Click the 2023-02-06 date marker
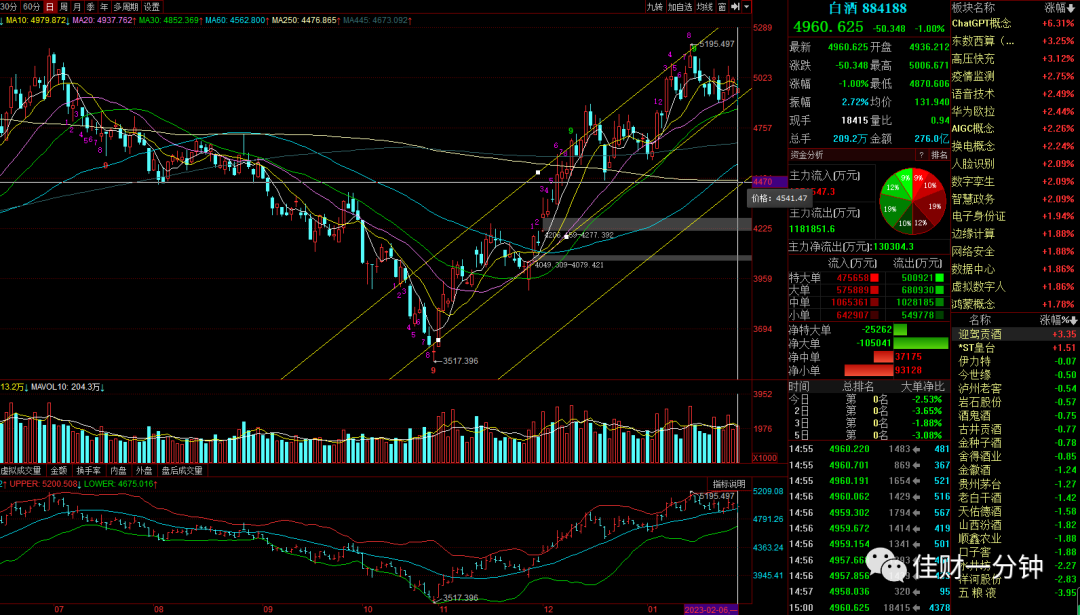 pyautogui.click(x=711, y=610)
